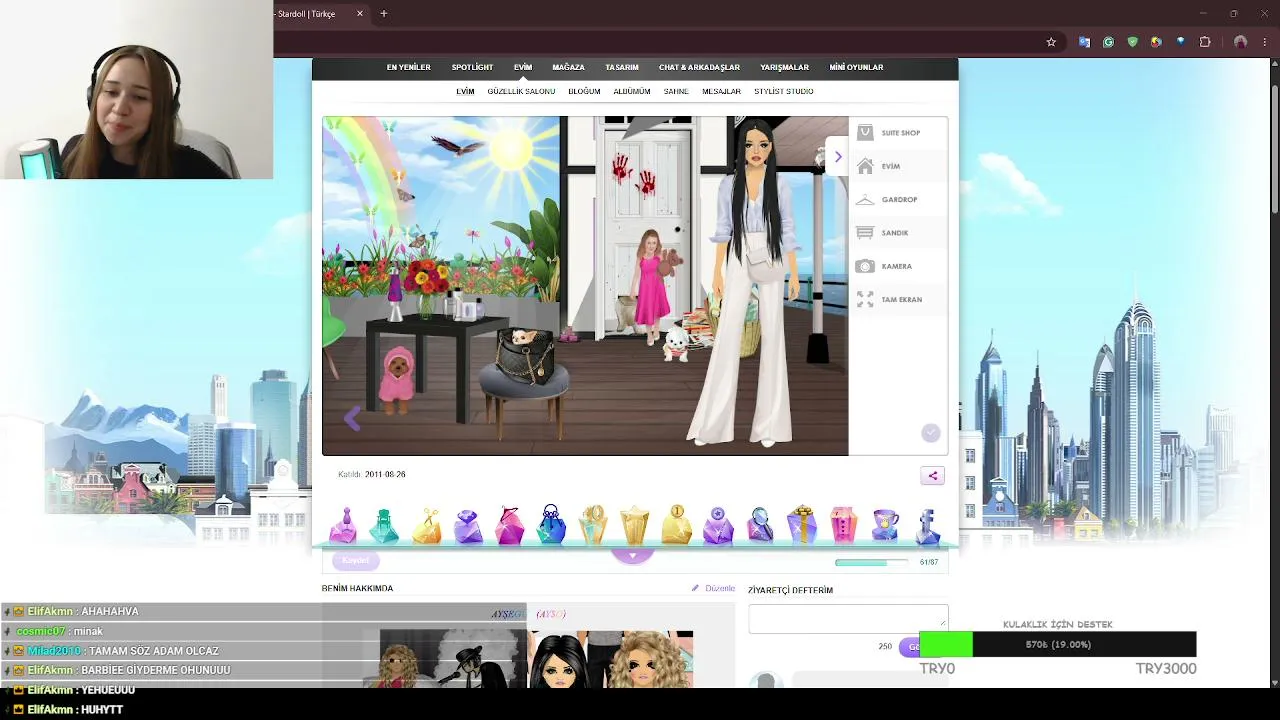
Task: Select the gold coin number-one trophy
Action: tap(677, 525)
